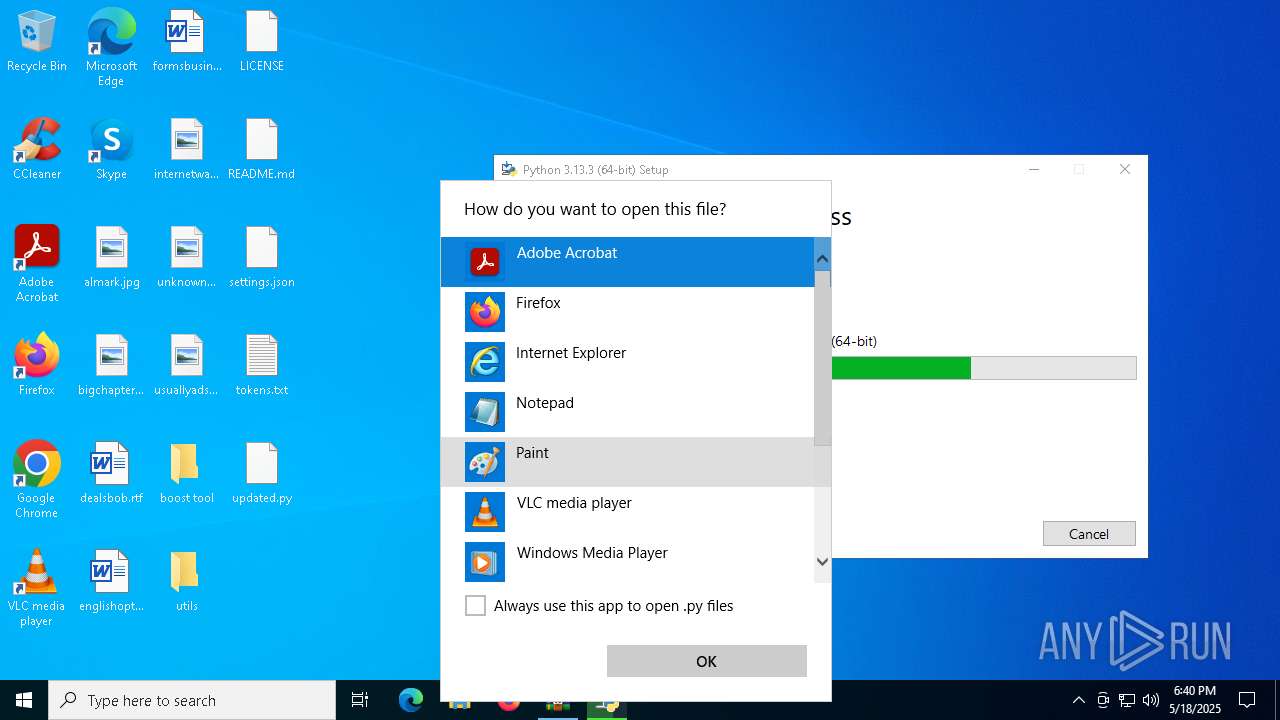Select the almark.jpg image file
The height and width of the screenshot is (720, 1280).
pyautogui.click(x=111, y=258)
